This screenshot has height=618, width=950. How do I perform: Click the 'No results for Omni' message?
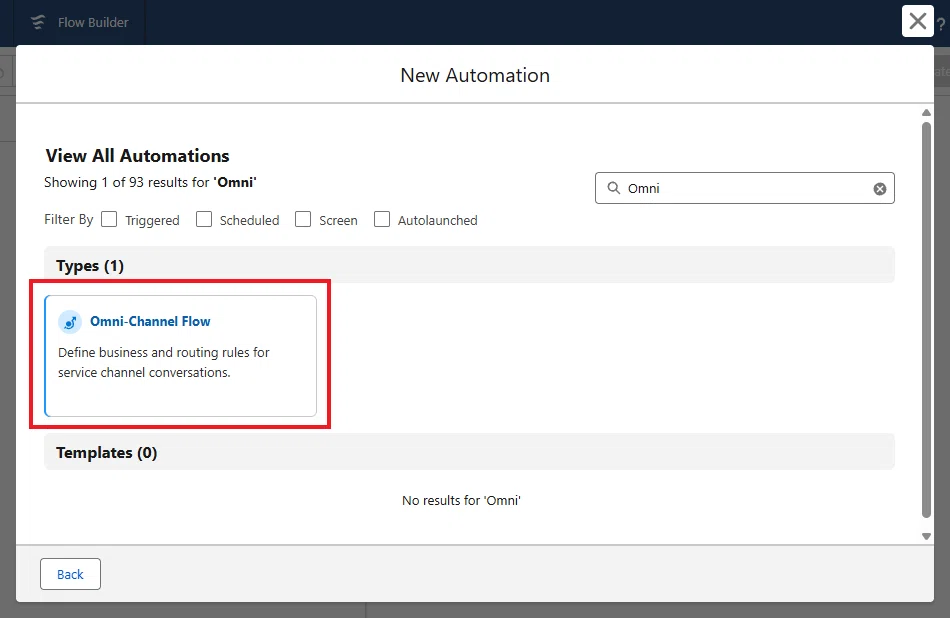461,500
